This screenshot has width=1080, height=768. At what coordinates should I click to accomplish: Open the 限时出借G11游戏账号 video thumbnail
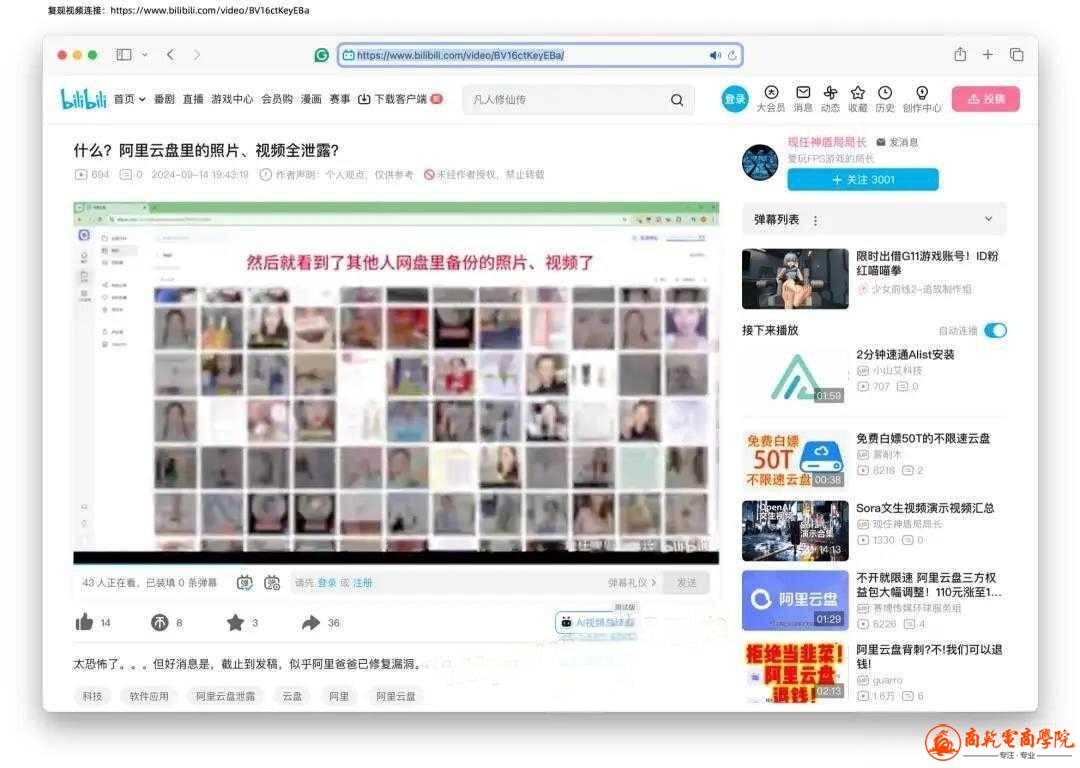(795, 278)
